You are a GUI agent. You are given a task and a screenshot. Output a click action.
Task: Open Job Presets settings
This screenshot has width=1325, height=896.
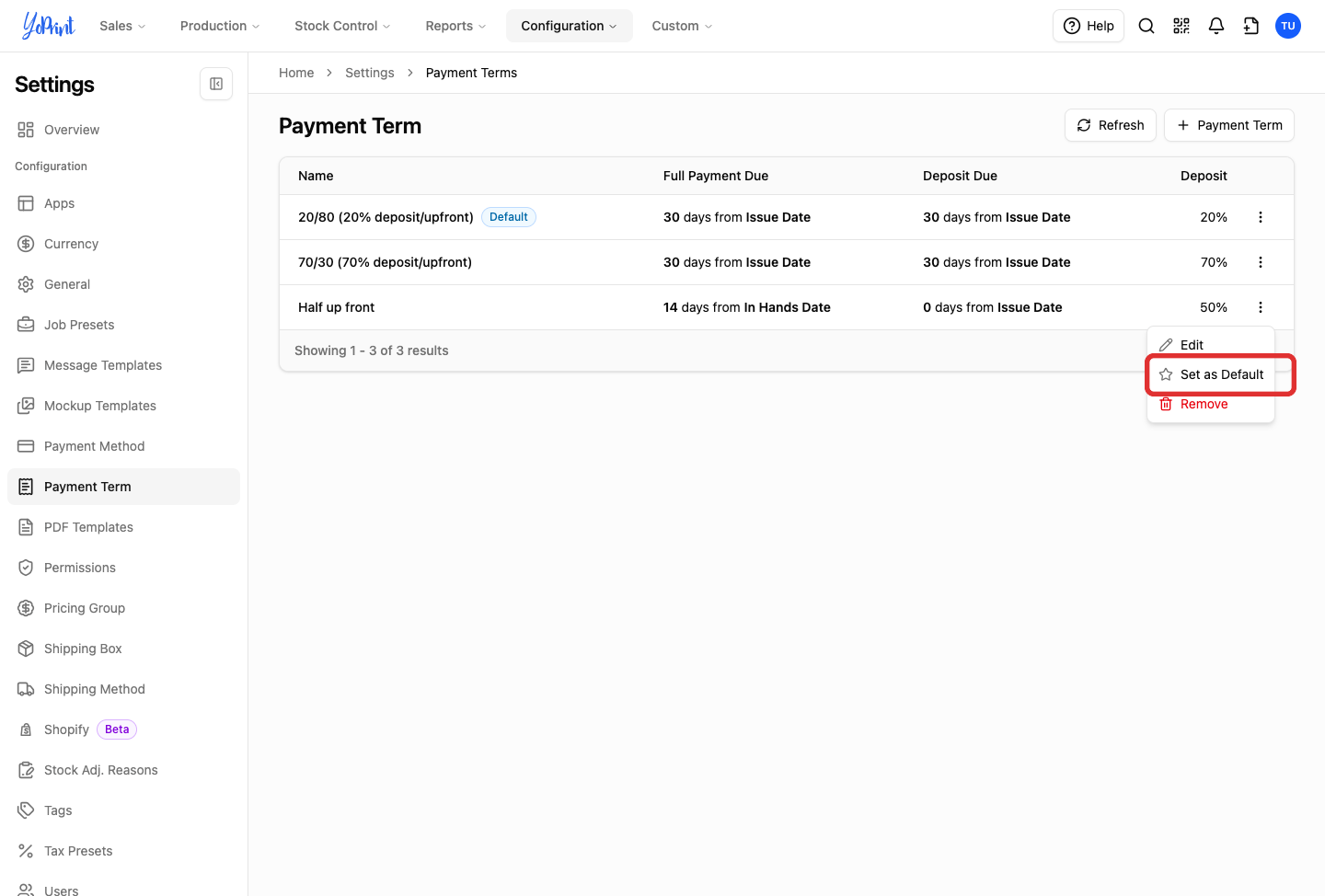pos(123,325)
